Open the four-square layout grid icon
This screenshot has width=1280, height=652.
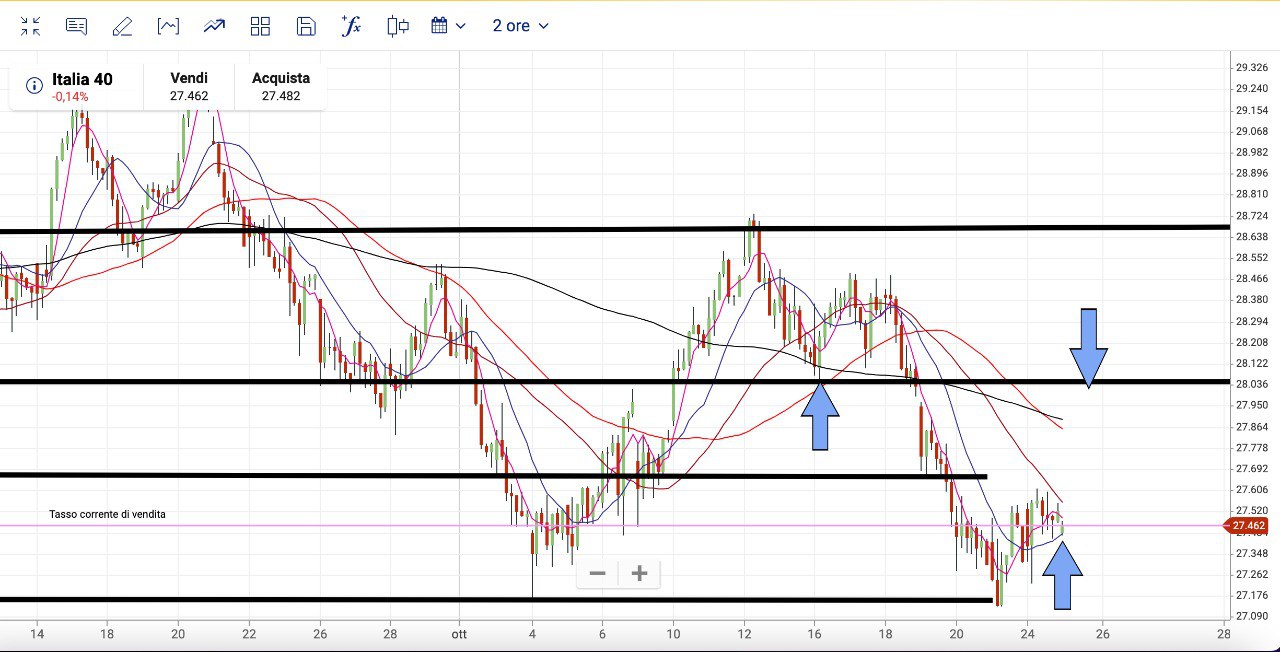[260, 26]
